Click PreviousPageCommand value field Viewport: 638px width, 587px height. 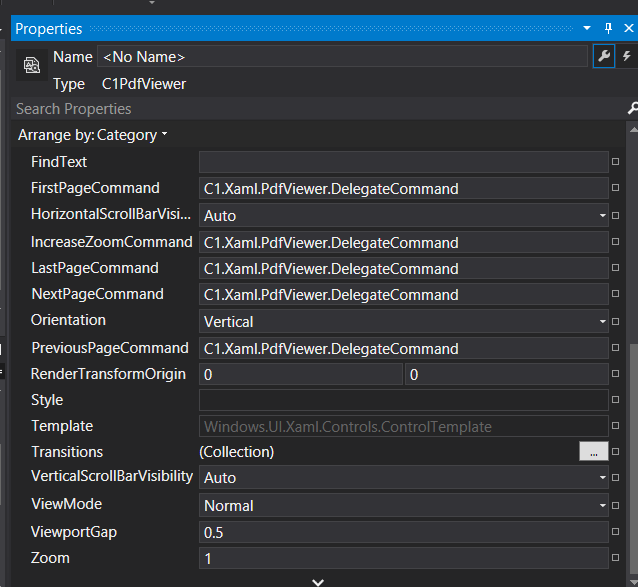(404, 349)
